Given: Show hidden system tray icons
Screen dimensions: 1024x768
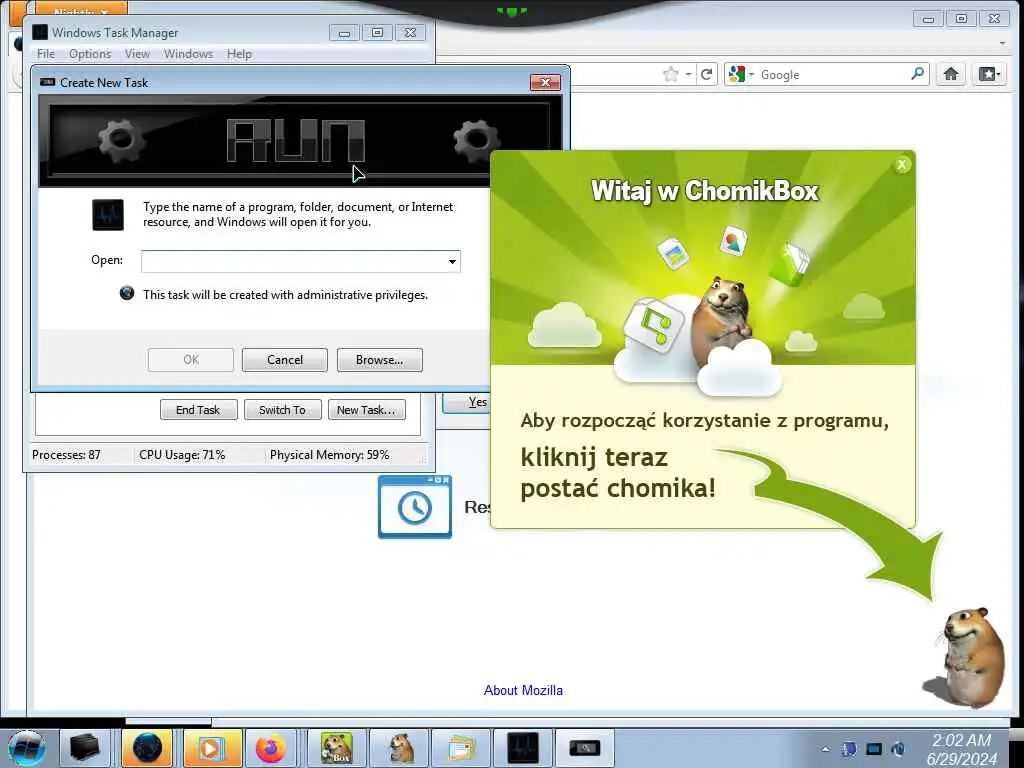Looking at the screenshot, I should 825,749.
